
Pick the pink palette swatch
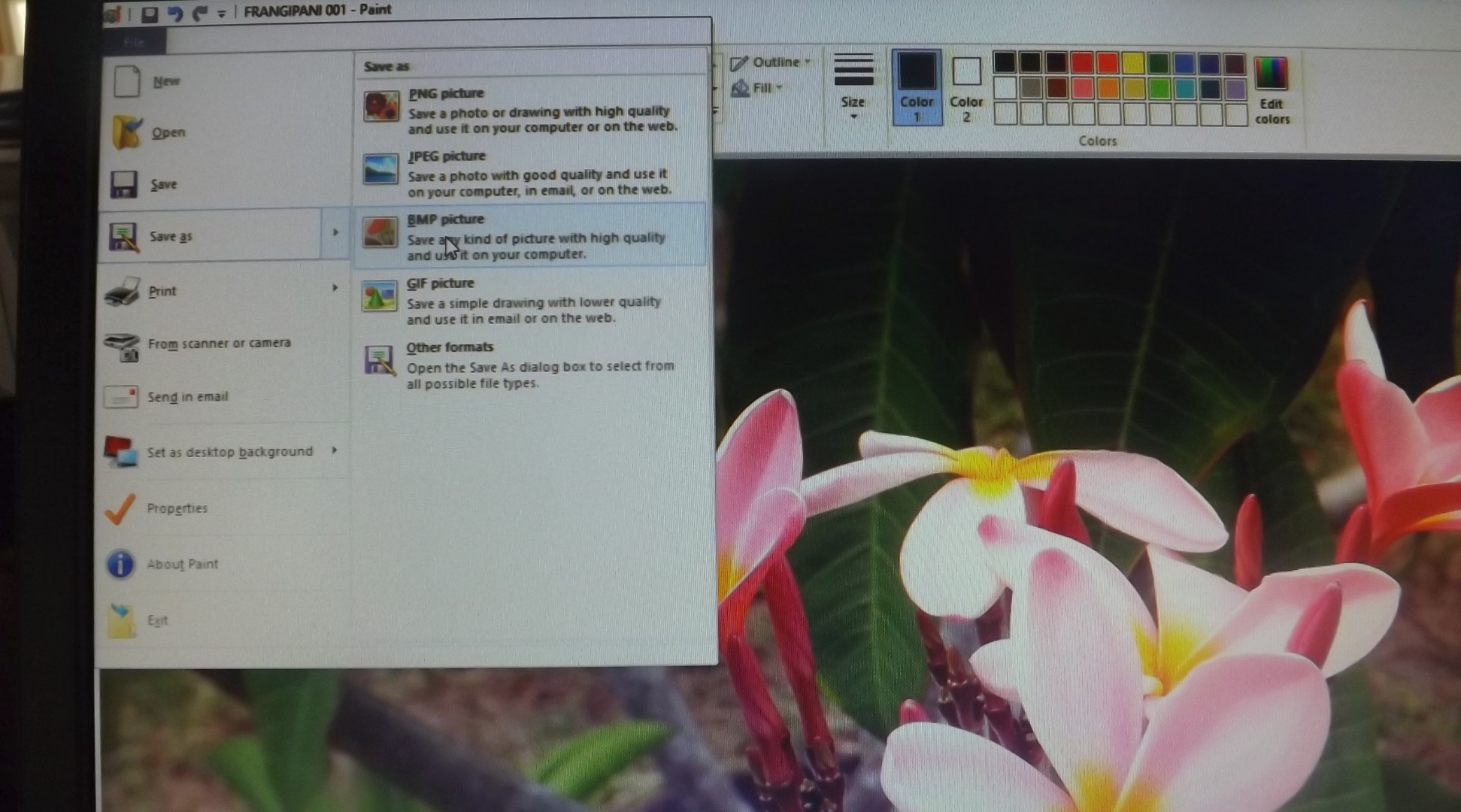click(x=1082, y=89)
